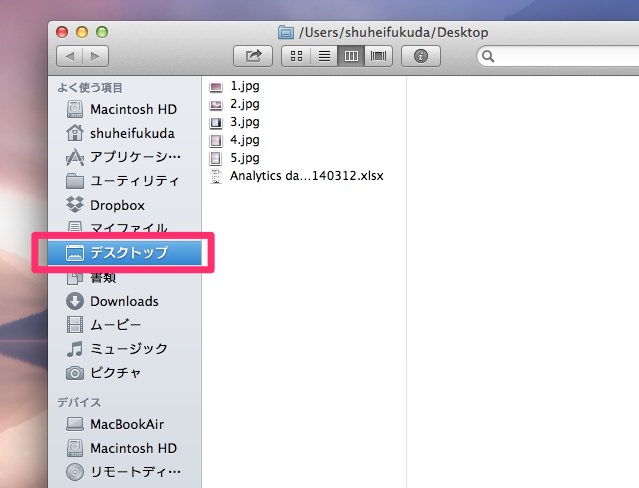Image resolution: width=639 pixels, height=488 pixels.
Task: Select file 5.jpg
Action: [x=245, y=158]
